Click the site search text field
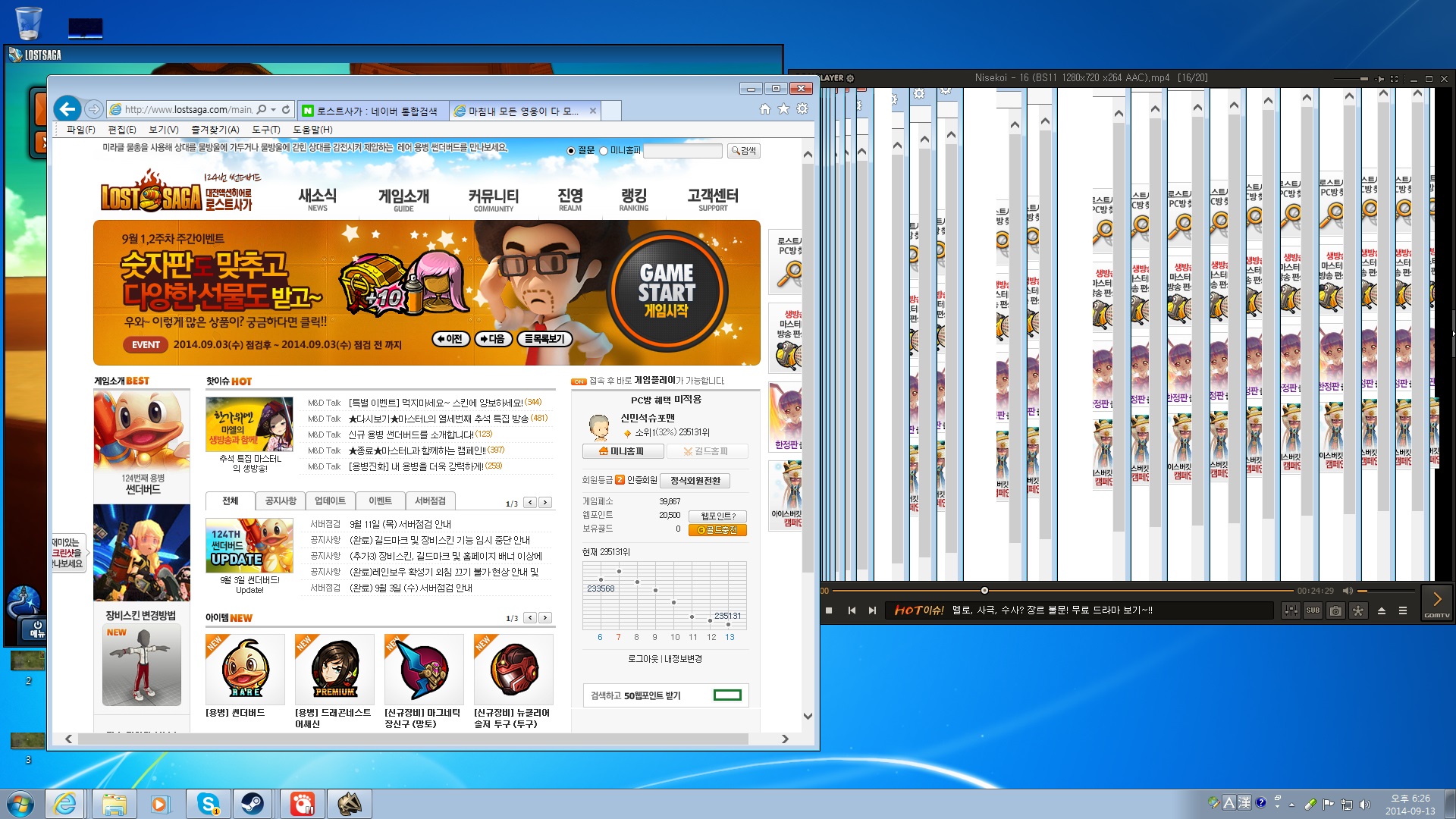The image size is (1456, 819). click(682, 151)
